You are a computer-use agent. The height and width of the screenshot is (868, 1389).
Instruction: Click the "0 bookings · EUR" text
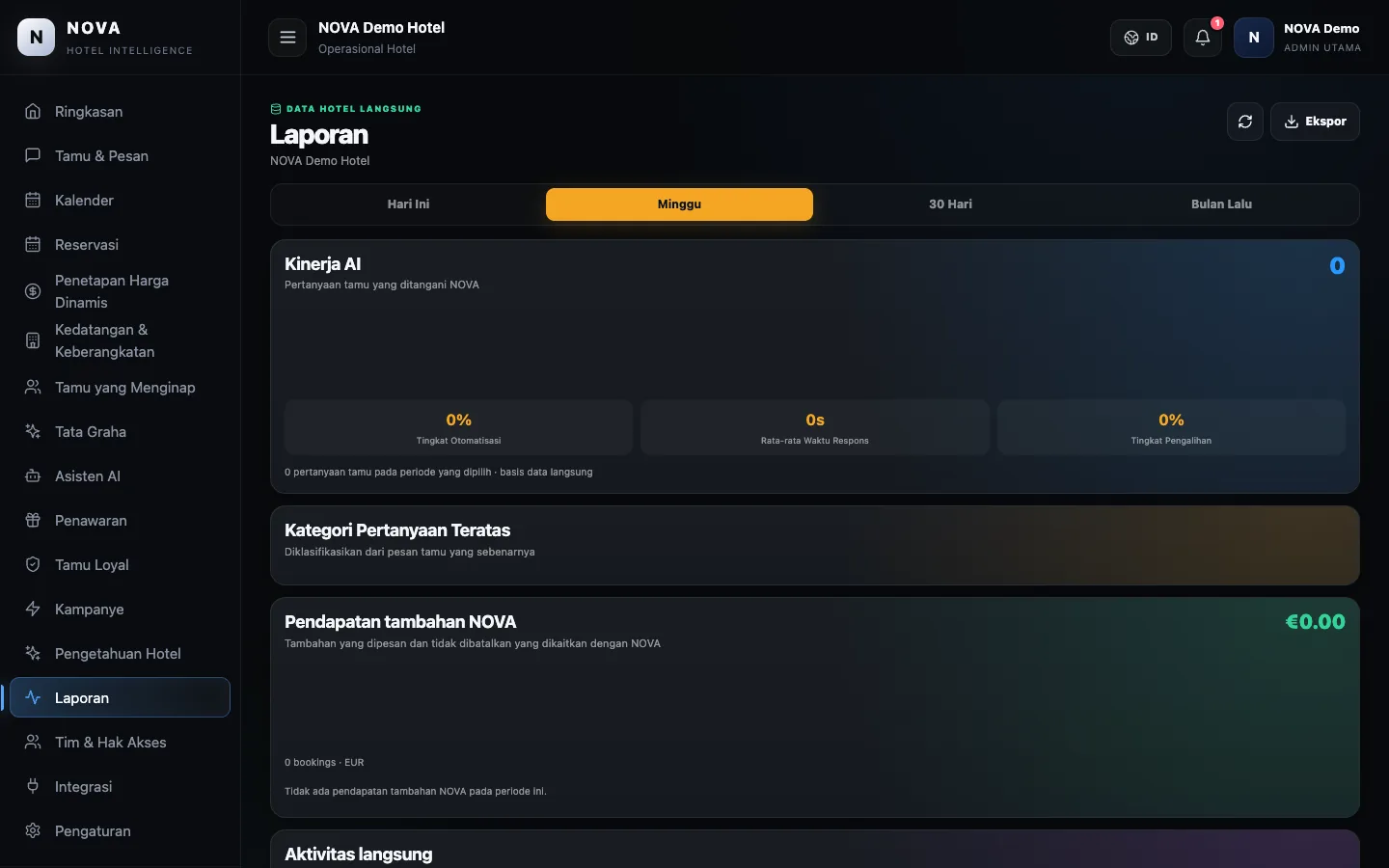324,763
